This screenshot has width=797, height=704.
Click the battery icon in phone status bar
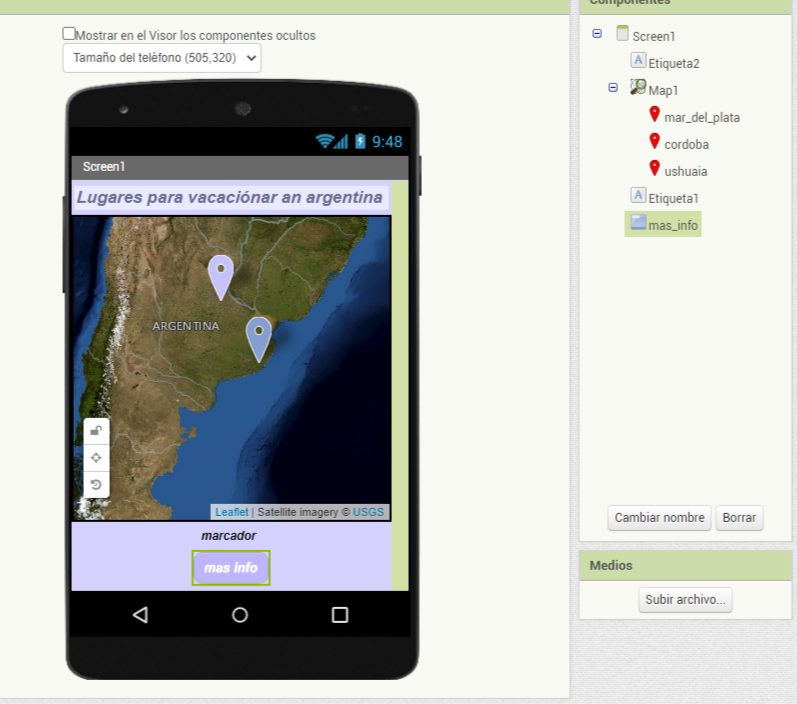click(360, 141)
